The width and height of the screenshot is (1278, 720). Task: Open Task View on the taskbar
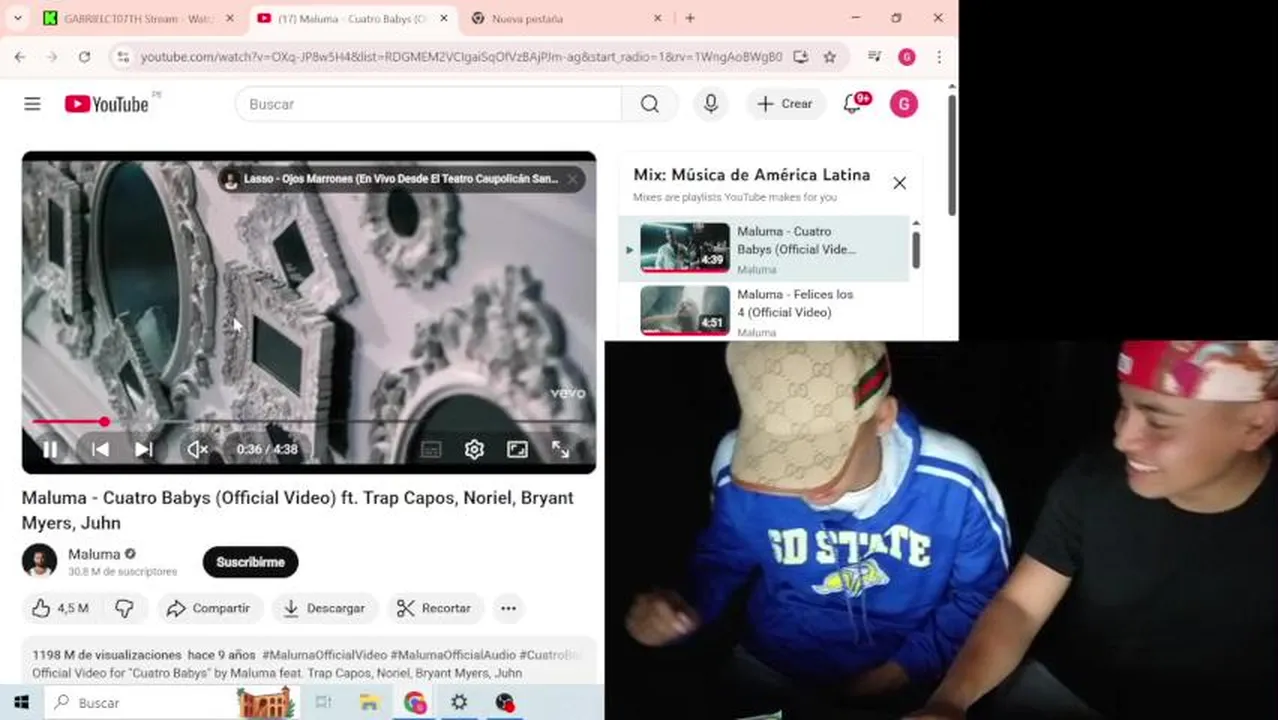323,703
